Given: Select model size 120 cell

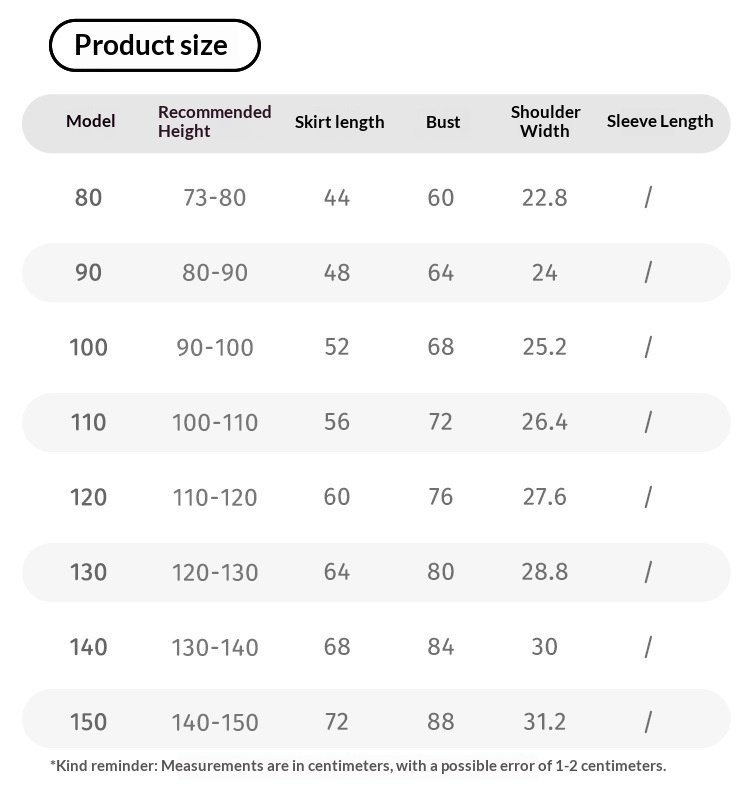Looking at the screenshot, I should [88, 497].
